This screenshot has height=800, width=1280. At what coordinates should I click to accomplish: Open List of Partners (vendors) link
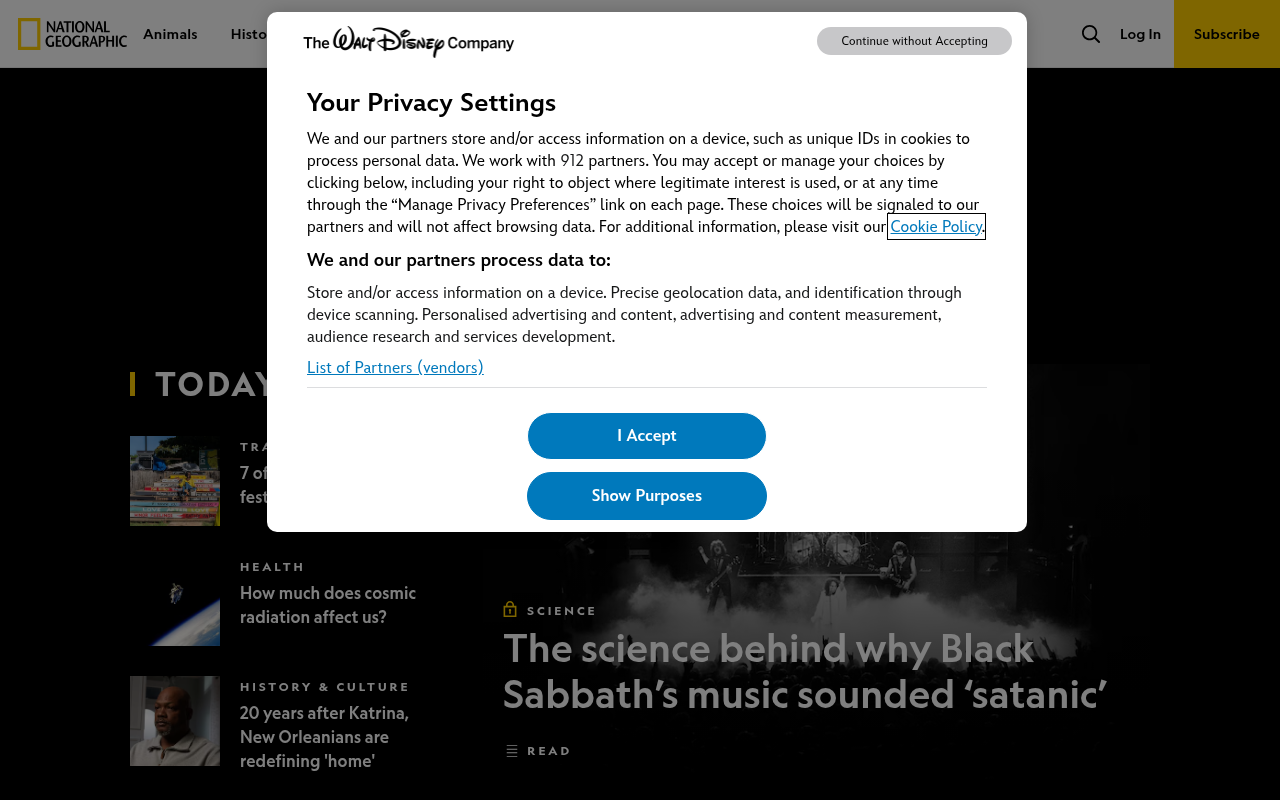395,367
